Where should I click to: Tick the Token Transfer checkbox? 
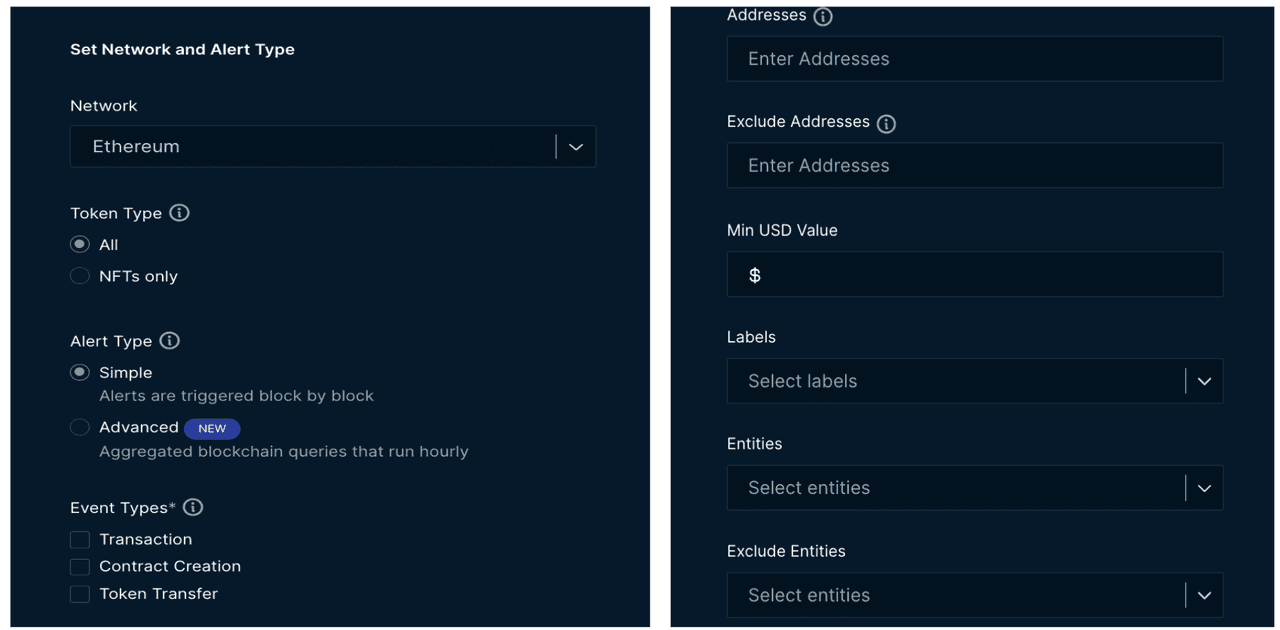[80, 594]
